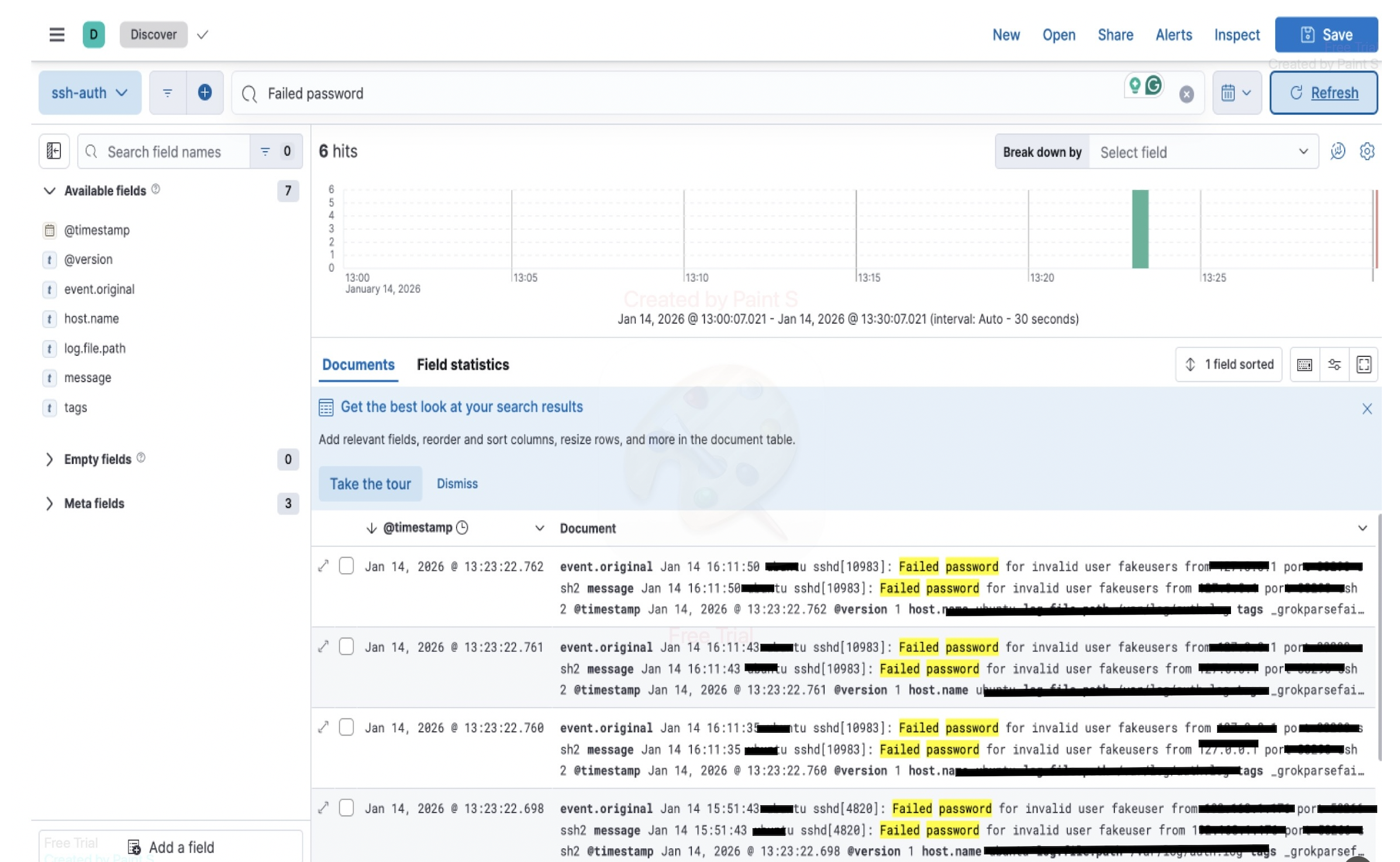
Task: Open the Document column options chevron
Action: click(x=1362, y=529)
